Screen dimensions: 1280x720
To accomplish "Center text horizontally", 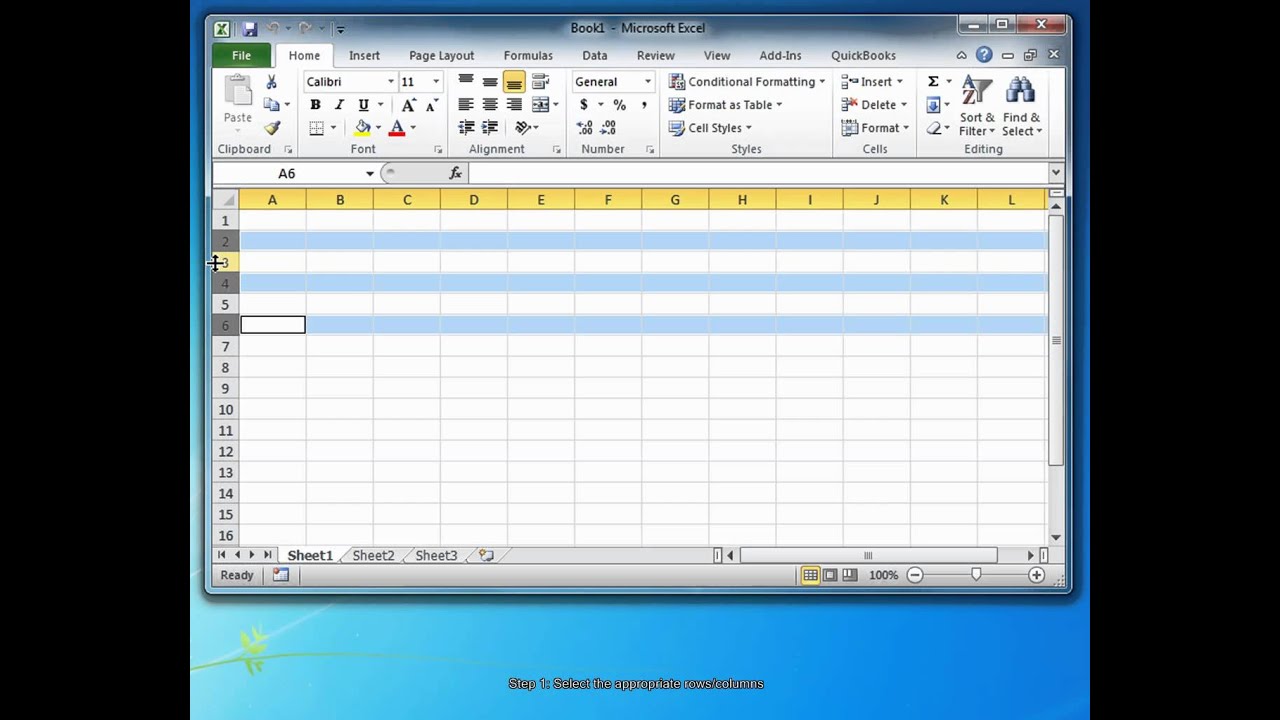I will pos(490,105).
